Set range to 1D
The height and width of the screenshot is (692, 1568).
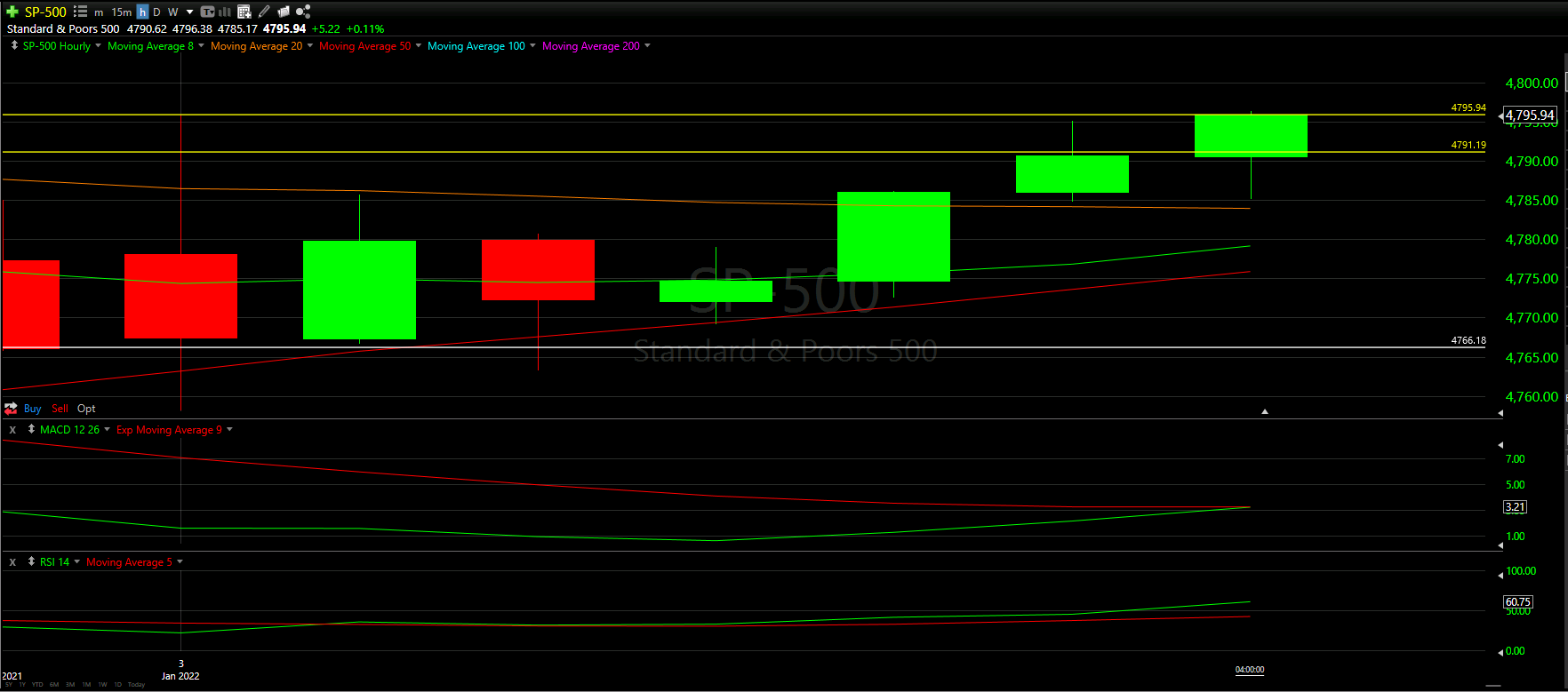tap(117, 685)
